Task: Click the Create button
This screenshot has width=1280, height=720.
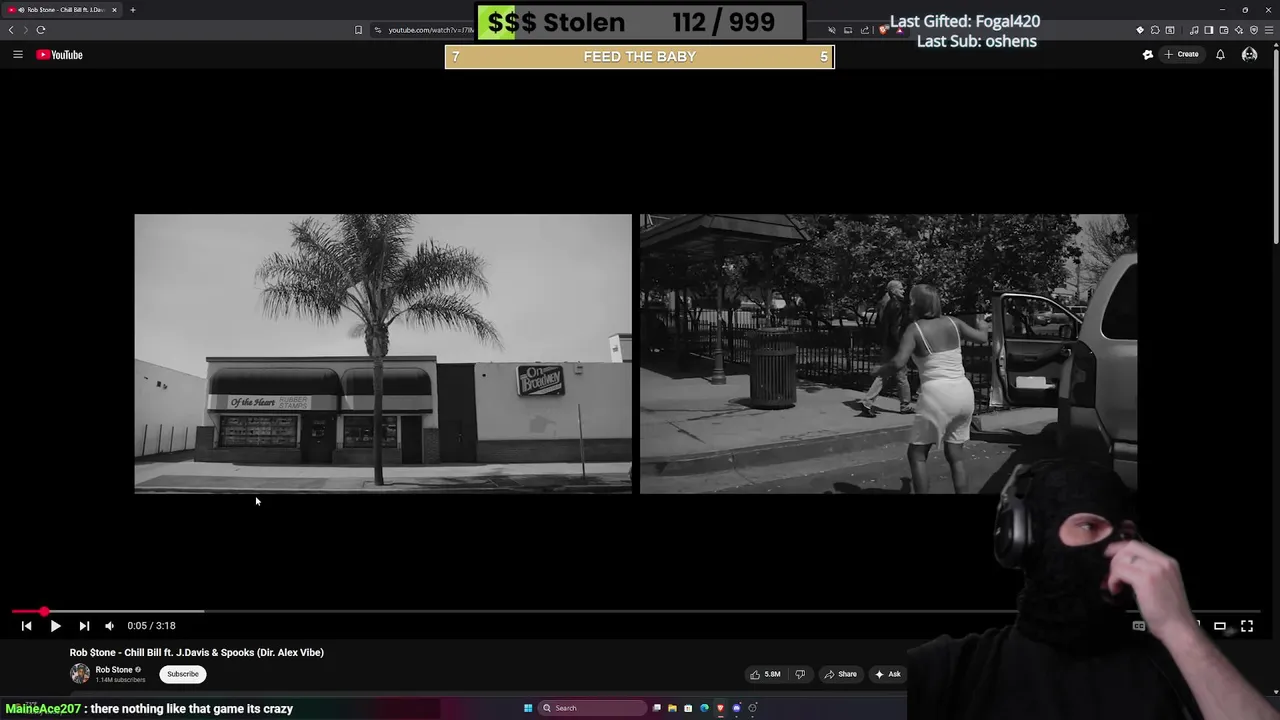Action: tap(1181, 55)
